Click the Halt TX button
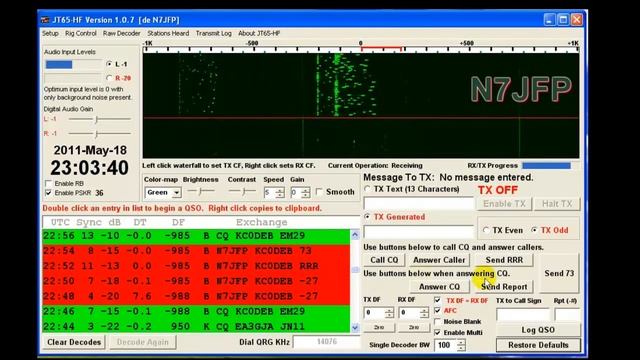This screenshot has width=640, height=360. (557, 204)
